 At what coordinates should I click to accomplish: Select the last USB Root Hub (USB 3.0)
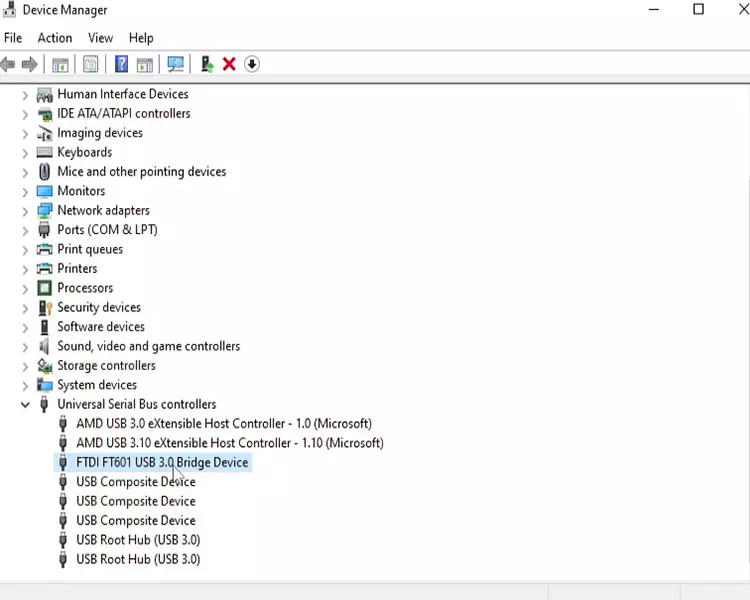[138, 559]
